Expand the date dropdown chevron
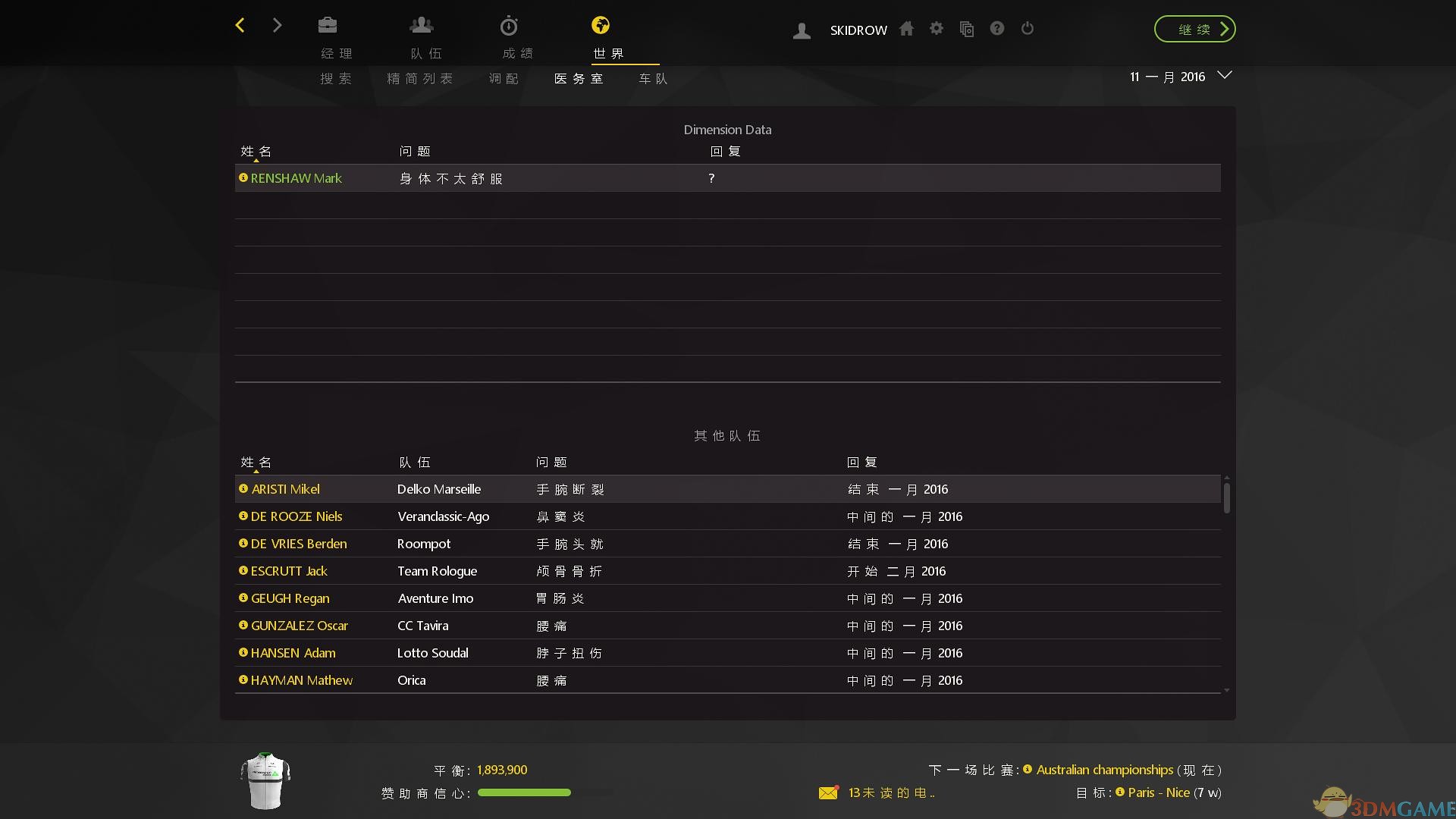1456x819 pixels. 1224,75
